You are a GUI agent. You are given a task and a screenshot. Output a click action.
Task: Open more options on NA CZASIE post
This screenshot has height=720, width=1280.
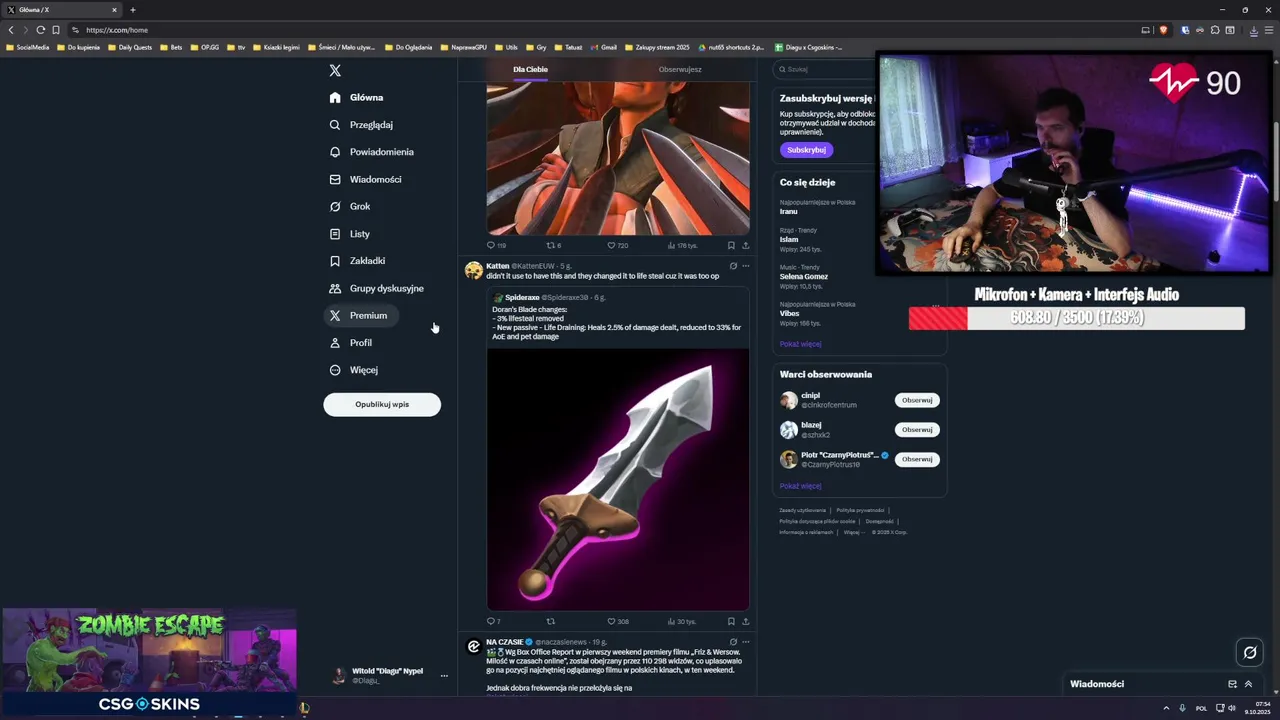745,642
